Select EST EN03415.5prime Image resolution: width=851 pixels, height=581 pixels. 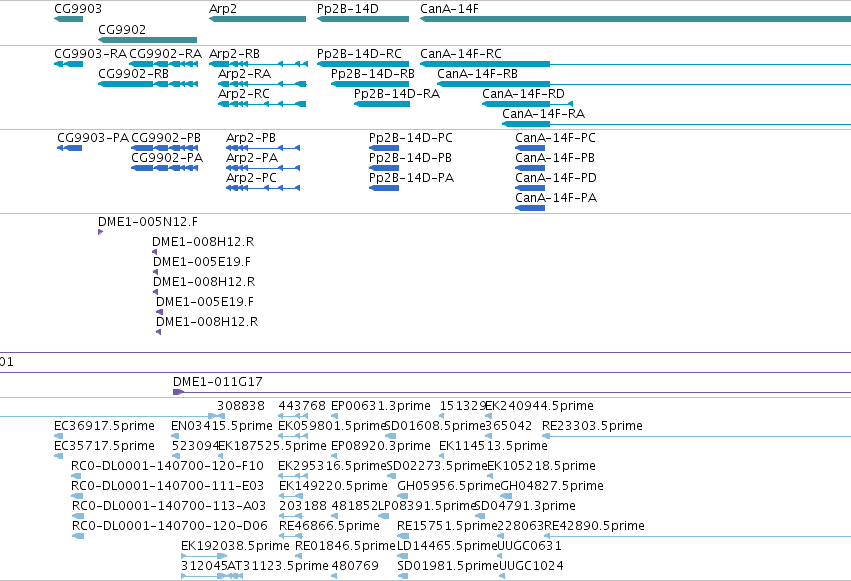tap(175, 436)
